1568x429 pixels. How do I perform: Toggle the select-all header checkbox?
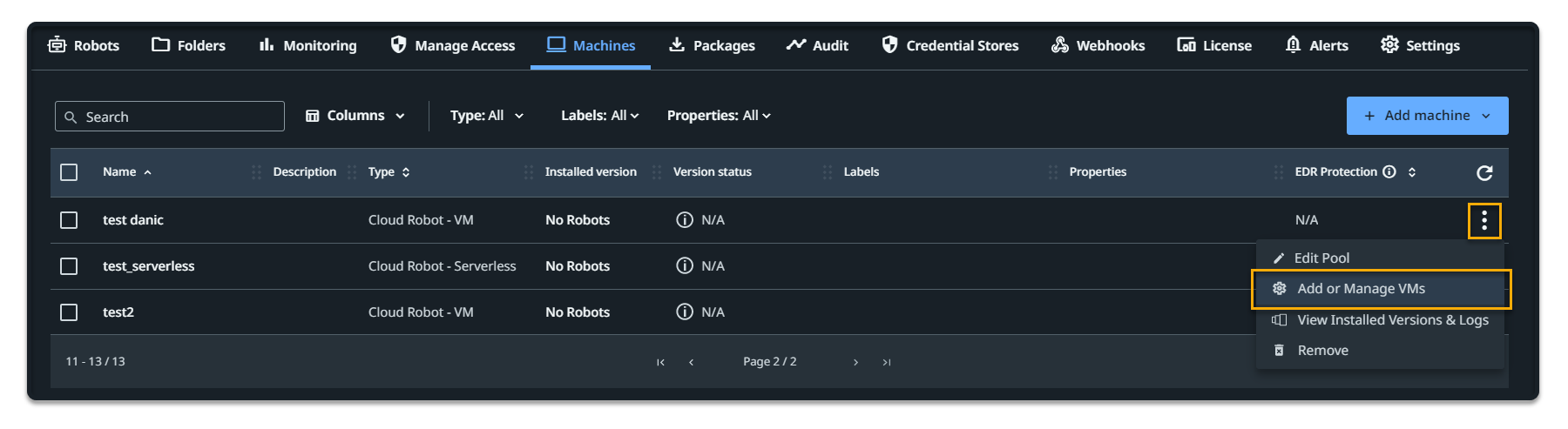[x=69, y=172]
